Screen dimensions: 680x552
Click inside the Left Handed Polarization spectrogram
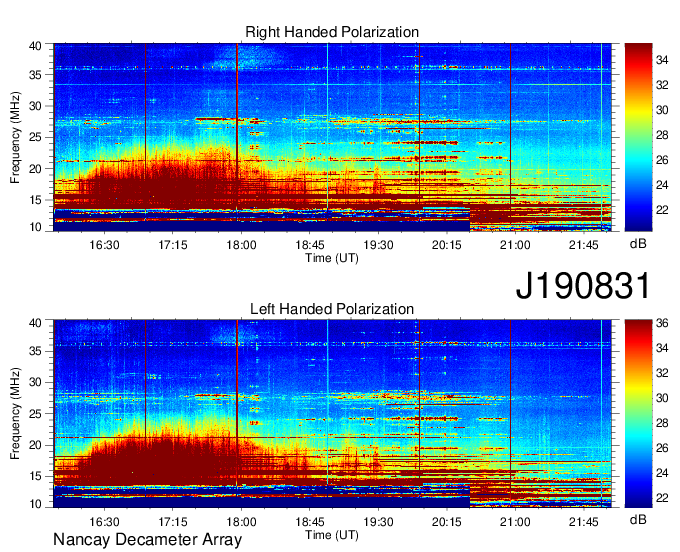coord(332,414)
